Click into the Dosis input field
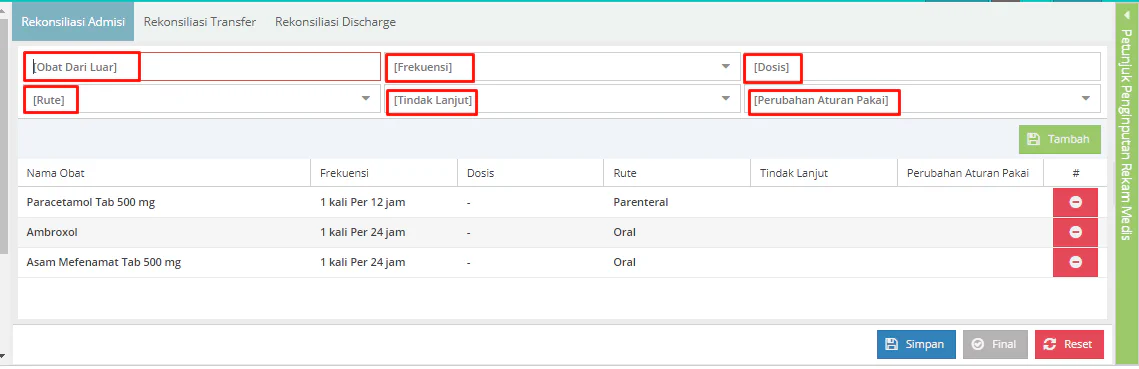1139x369 pixels. click(x=923, y=67)
